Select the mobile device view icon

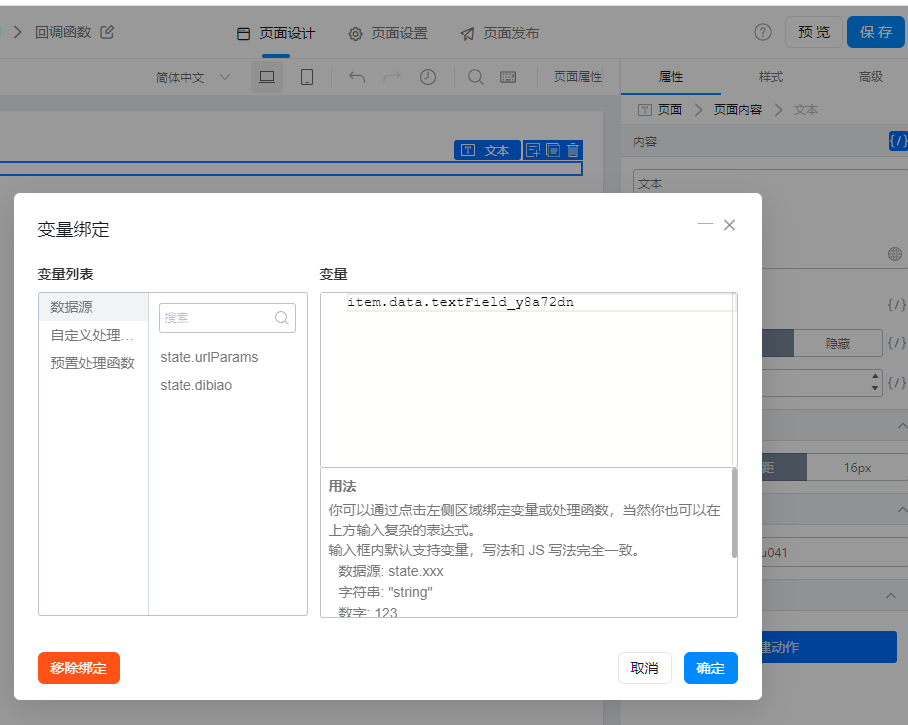pos(307,77)
